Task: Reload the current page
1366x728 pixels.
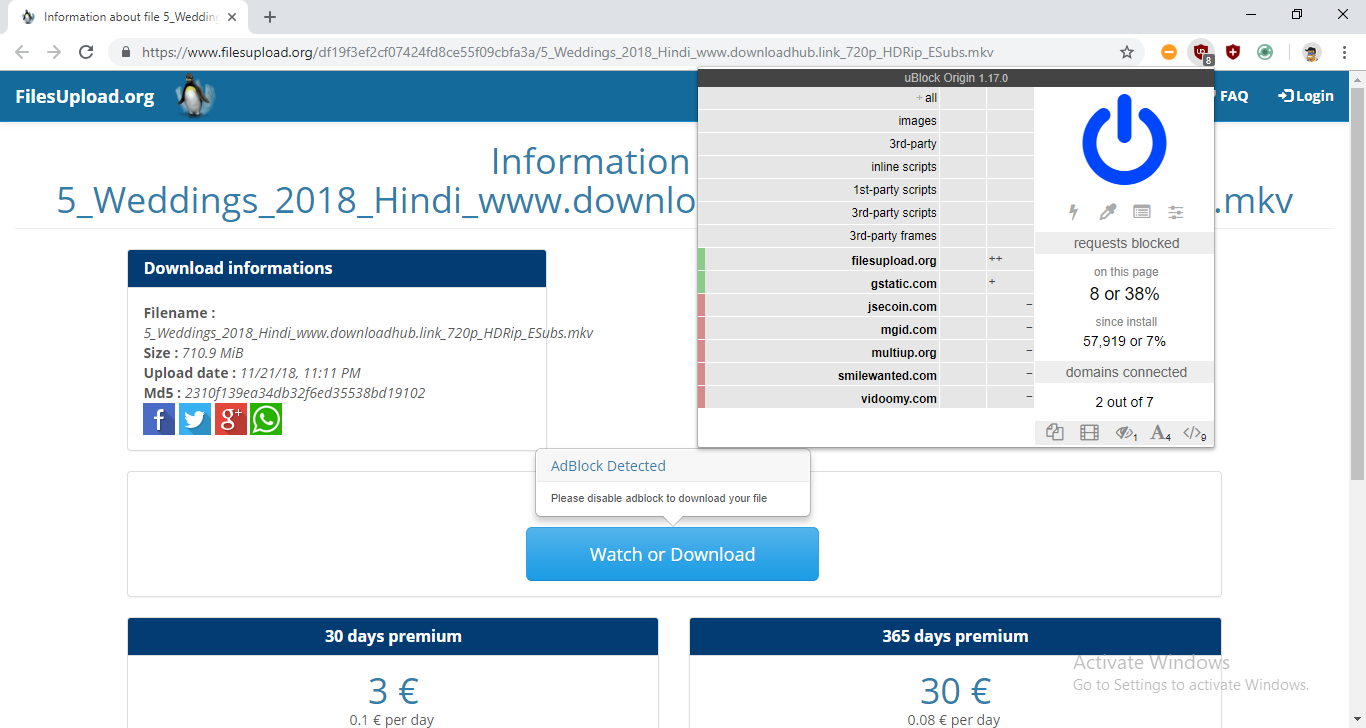Action: click(86, 52)
